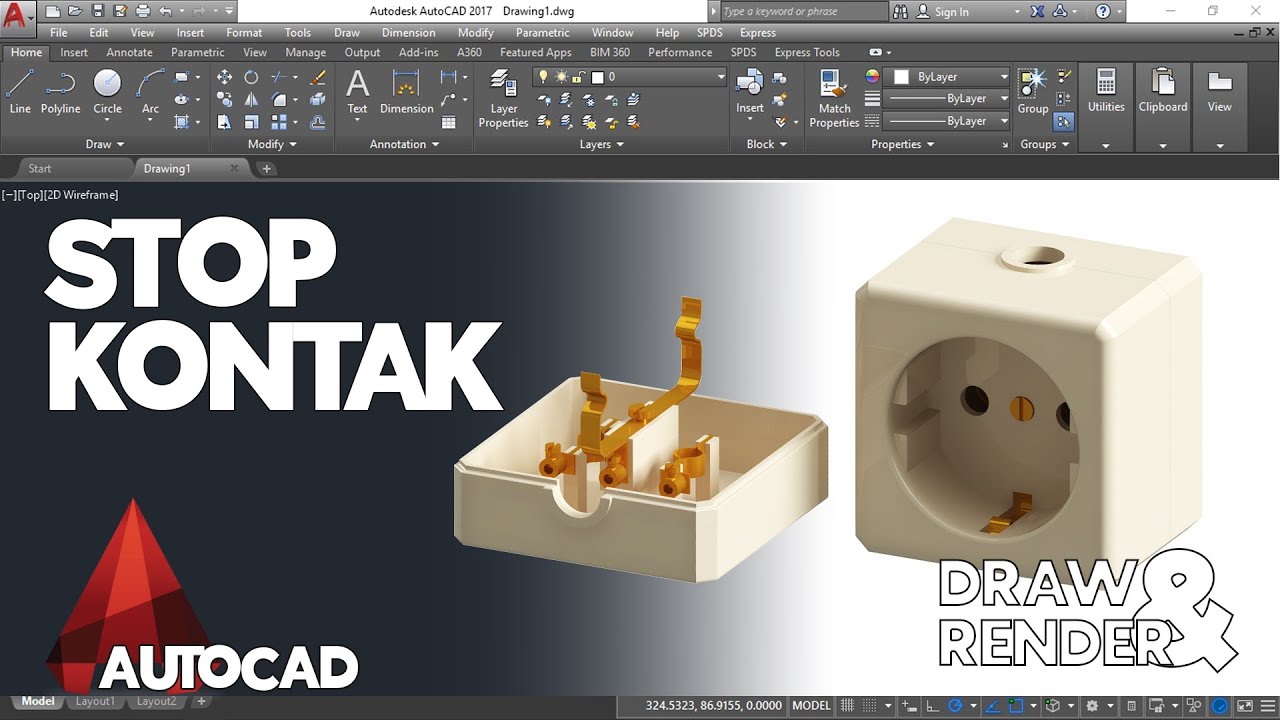Open the layer selection dropdown
Image resolution: width=1280 pixels, height=720 pixels.
[x=631, y=77]
